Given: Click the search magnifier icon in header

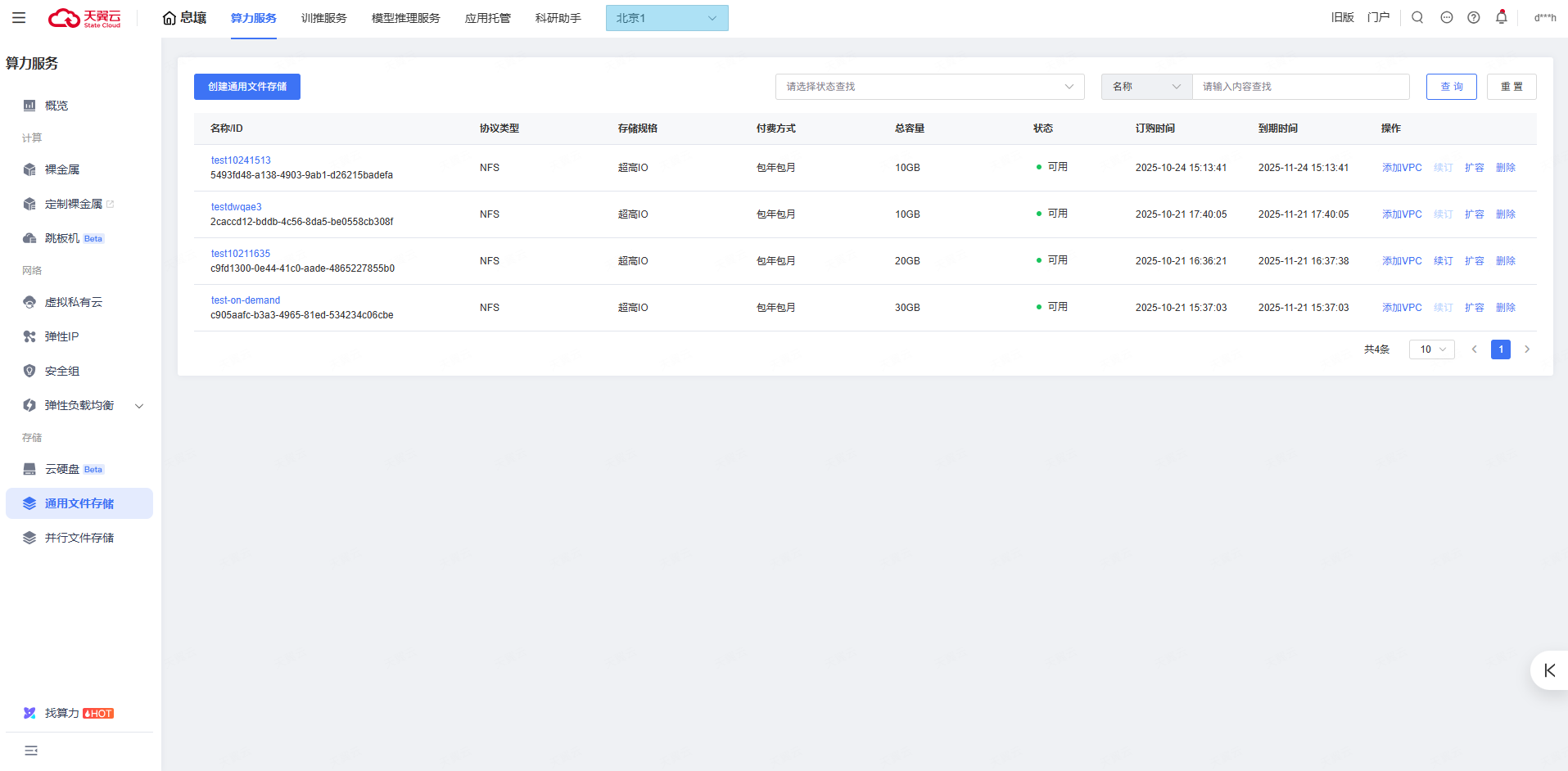Looking at the screenshot, I should pyautogui.click(x=1417, y=18).
